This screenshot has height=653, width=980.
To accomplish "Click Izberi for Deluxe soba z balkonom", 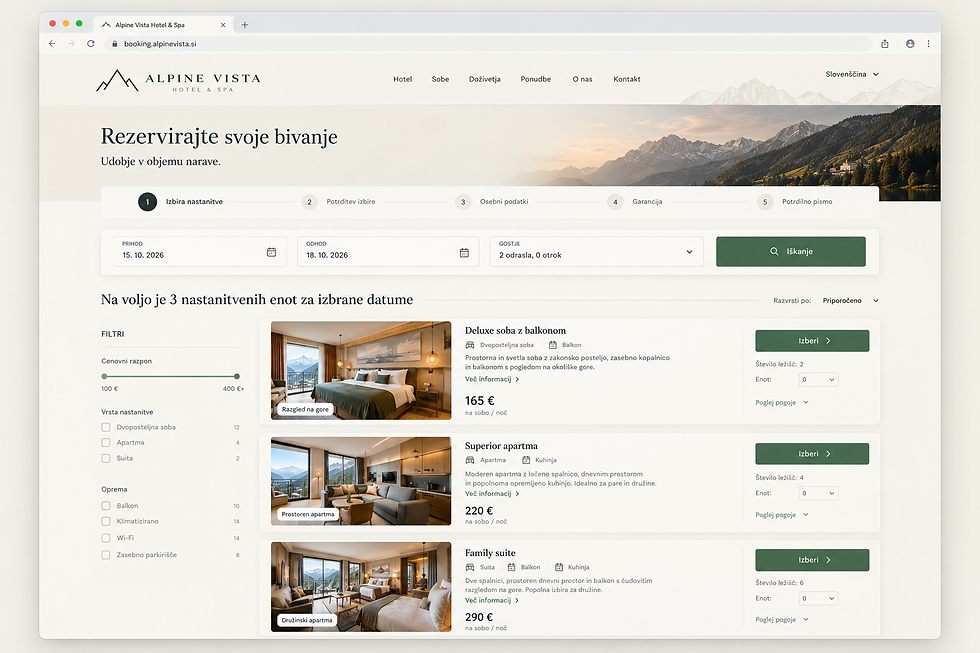I will (812, 341).
